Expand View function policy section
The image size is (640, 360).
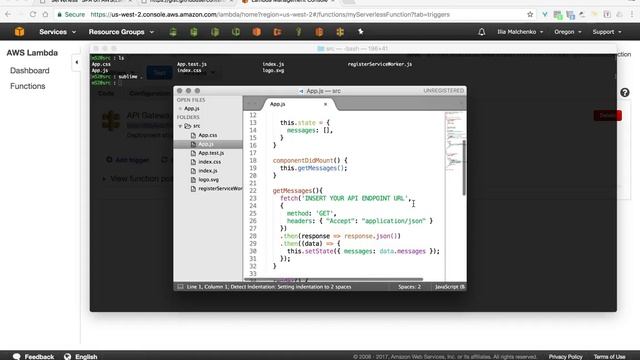104,179
